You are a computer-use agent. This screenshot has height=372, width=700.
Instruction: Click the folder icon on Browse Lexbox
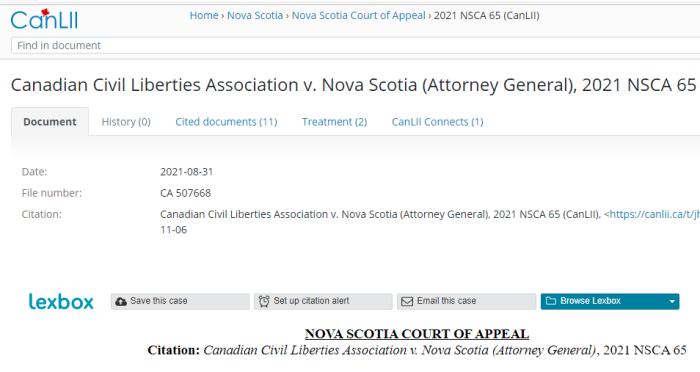point(551,301)
